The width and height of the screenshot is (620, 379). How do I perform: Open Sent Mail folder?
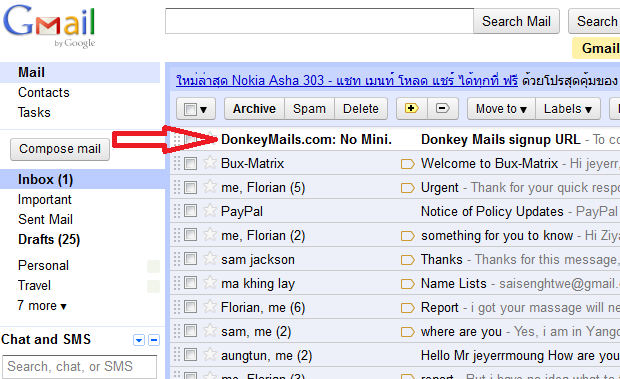45,219
